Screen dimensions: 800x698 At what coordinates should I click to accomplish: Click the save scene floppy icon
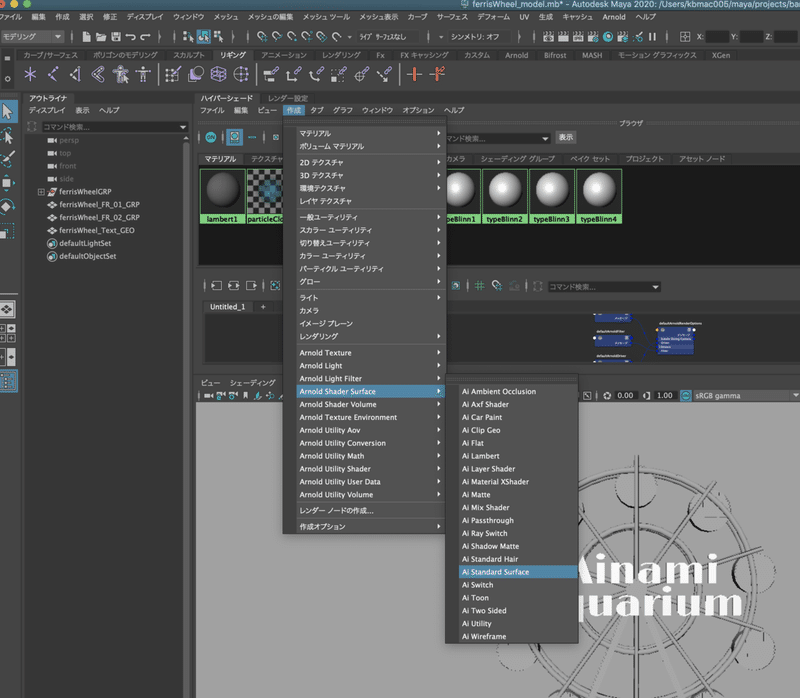point(116,37)
